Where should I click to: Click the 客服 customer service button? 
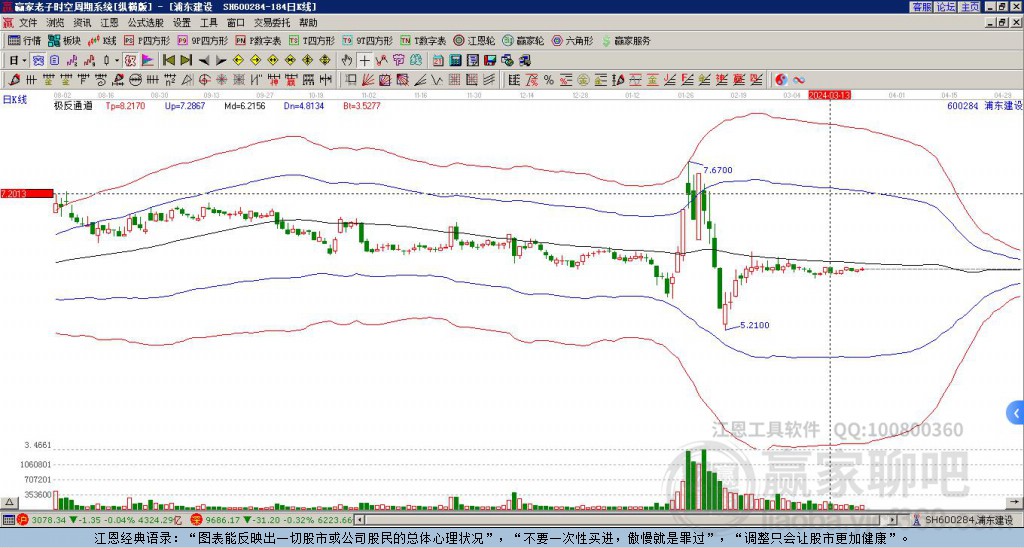tap(921, 7)
